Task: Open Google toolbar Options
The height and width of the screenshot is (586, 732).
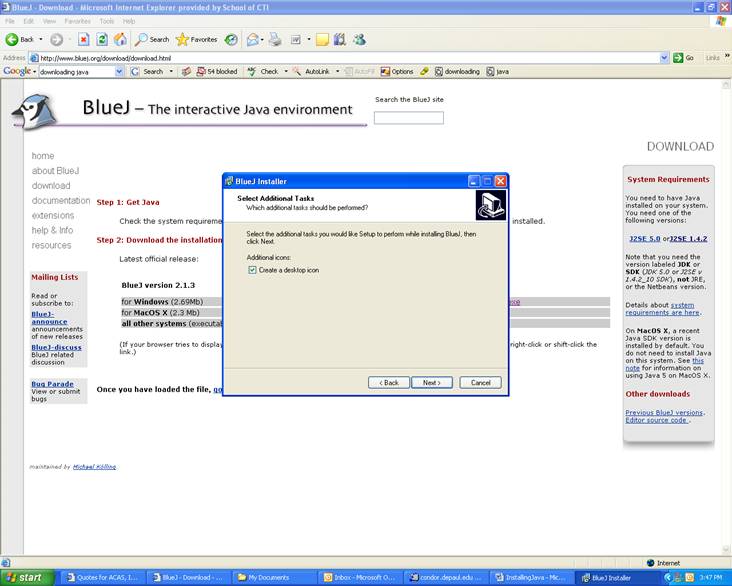Action: (397, 71)
